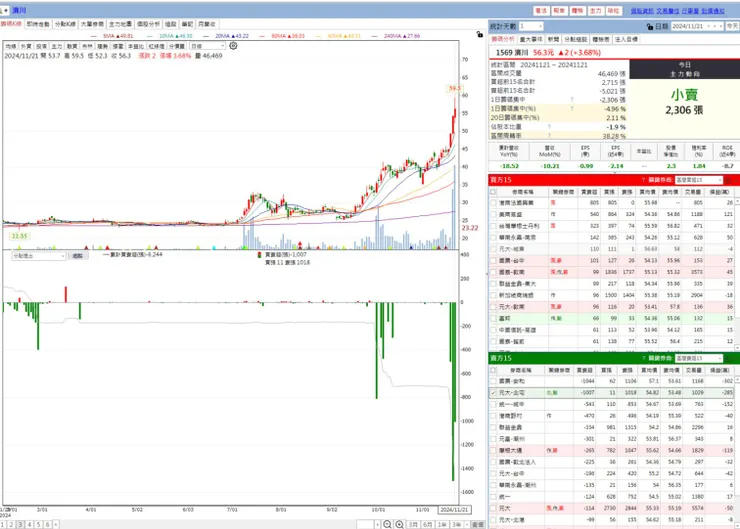
Task: Toggle the lock icon above the price axis
Action: coord(479,34)
